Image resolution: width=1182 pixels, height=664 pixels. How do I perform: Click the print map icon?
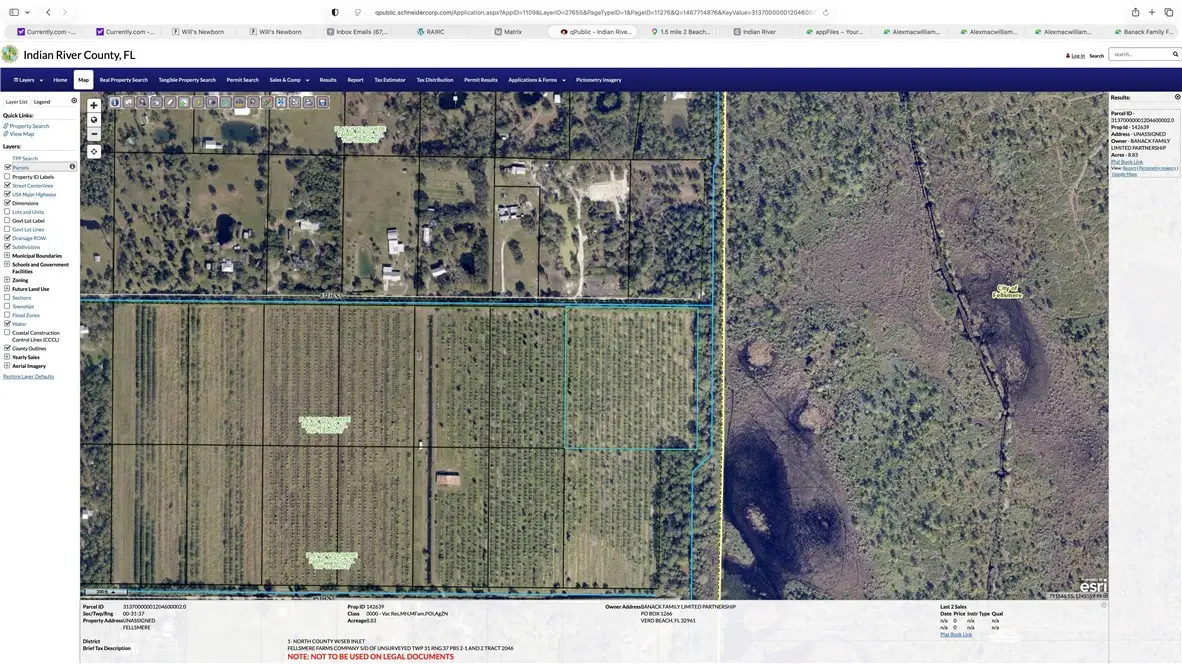click(307, 102)
